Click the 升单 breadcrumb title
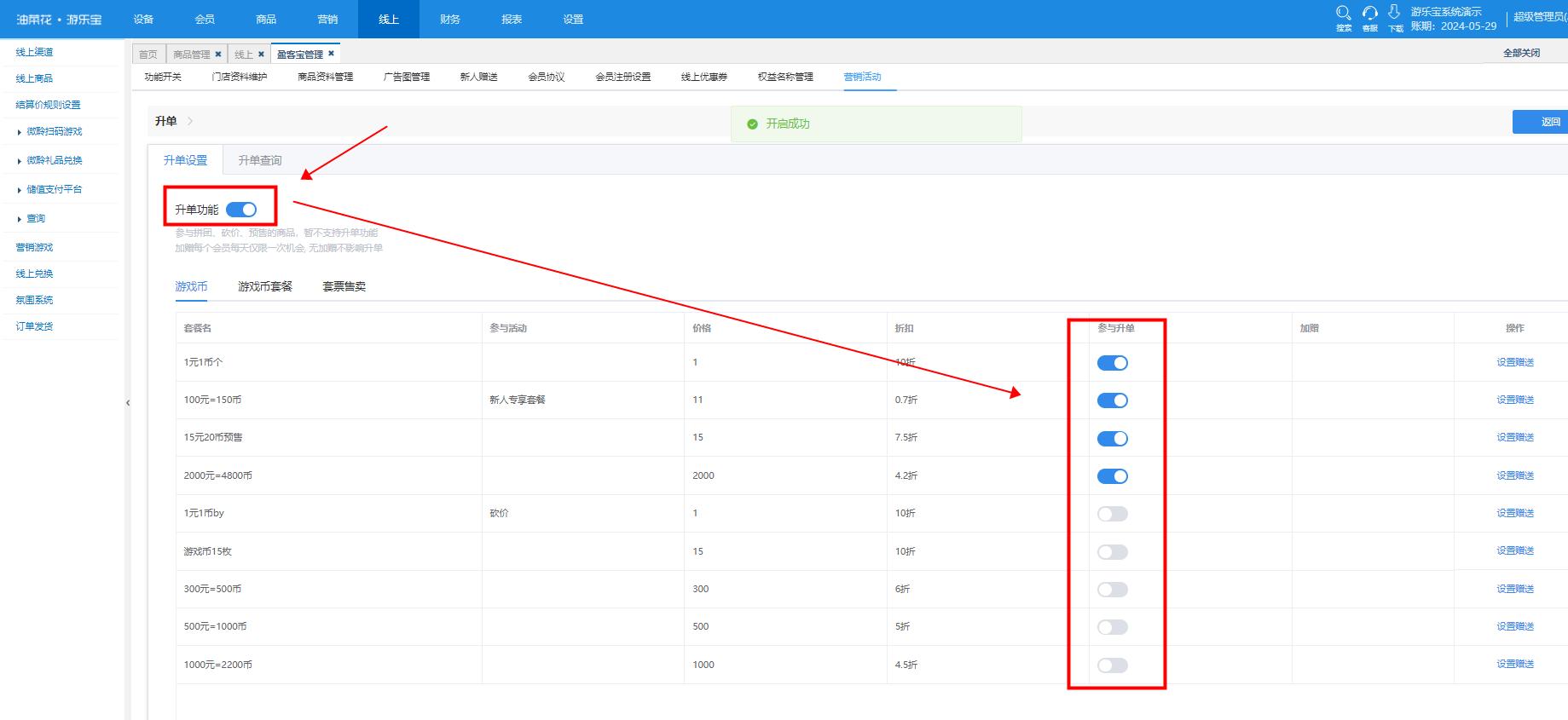 tap(165, 121)
